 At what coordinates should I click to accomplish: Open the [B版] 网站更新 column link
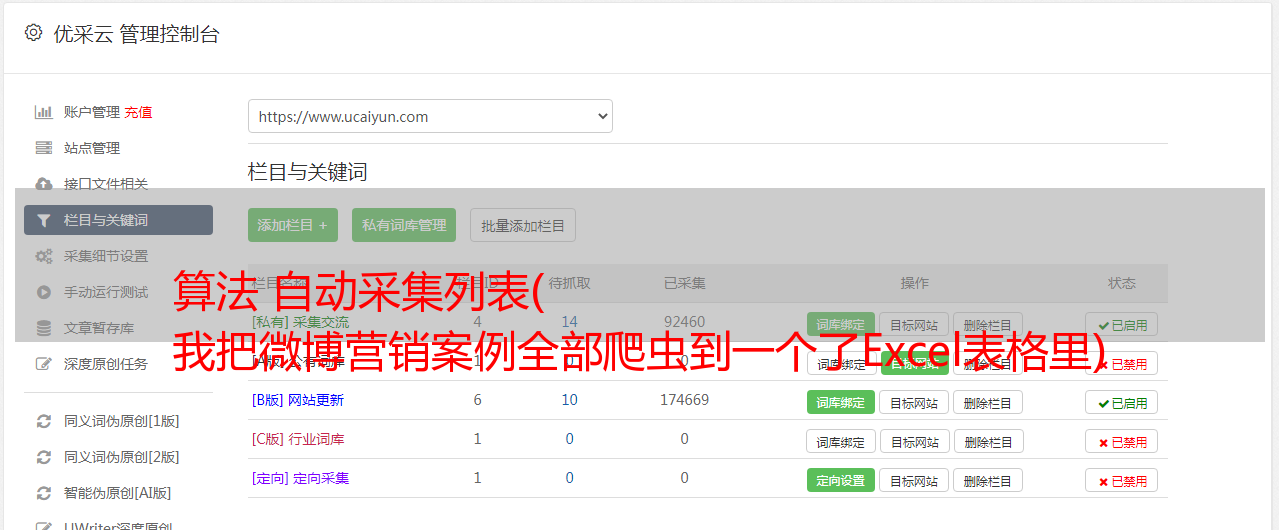298,400
